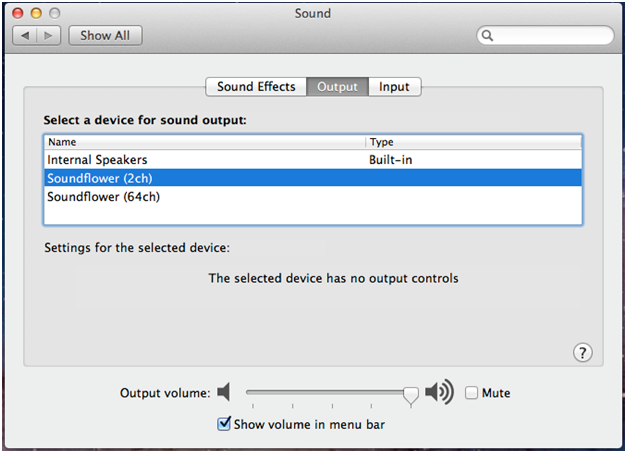This screenshot has height=453, width=627.
Task: Click the back navigation arrow
Action: [25, 36]
